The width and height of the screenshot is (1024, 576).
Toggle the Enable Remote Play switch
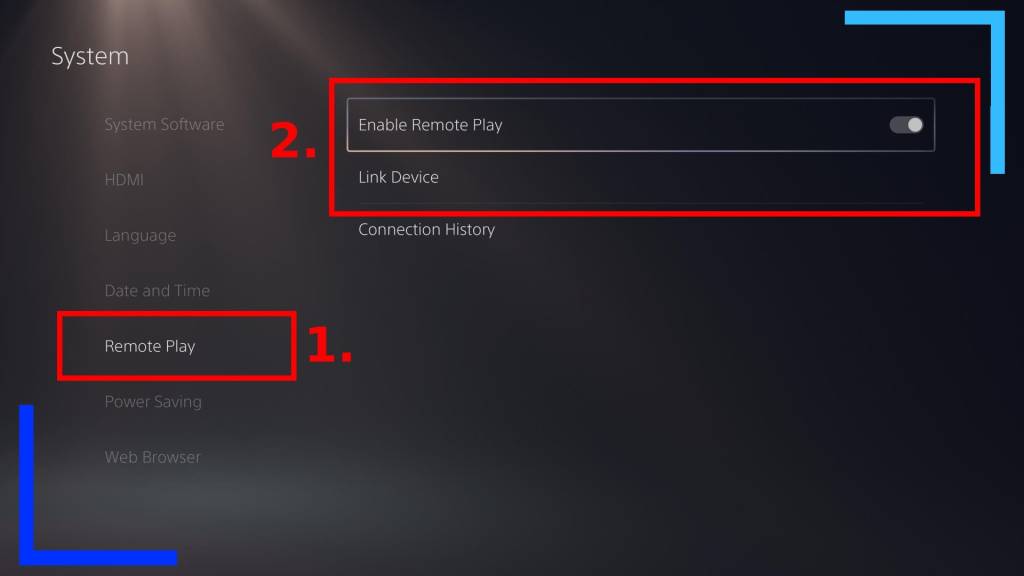coord(906,125)
